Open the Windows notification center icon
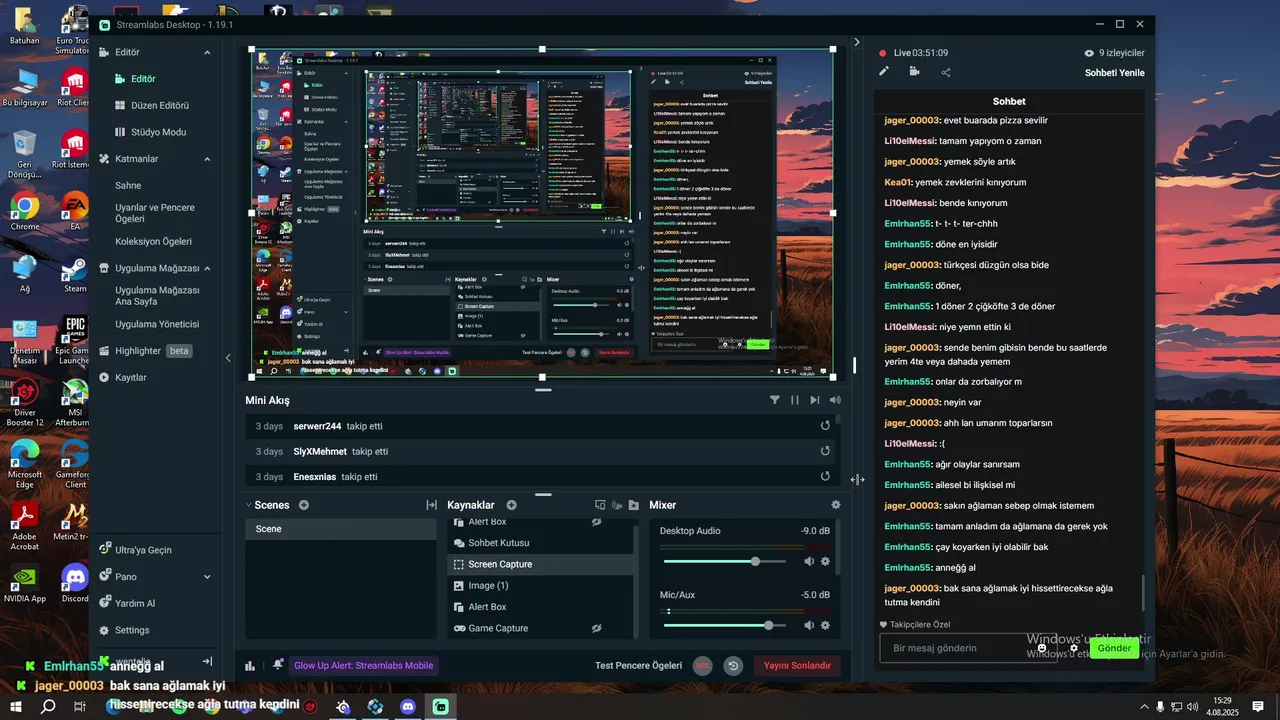The width and height of the screenshot is (1280, 720). click(x=1258, y=706)
